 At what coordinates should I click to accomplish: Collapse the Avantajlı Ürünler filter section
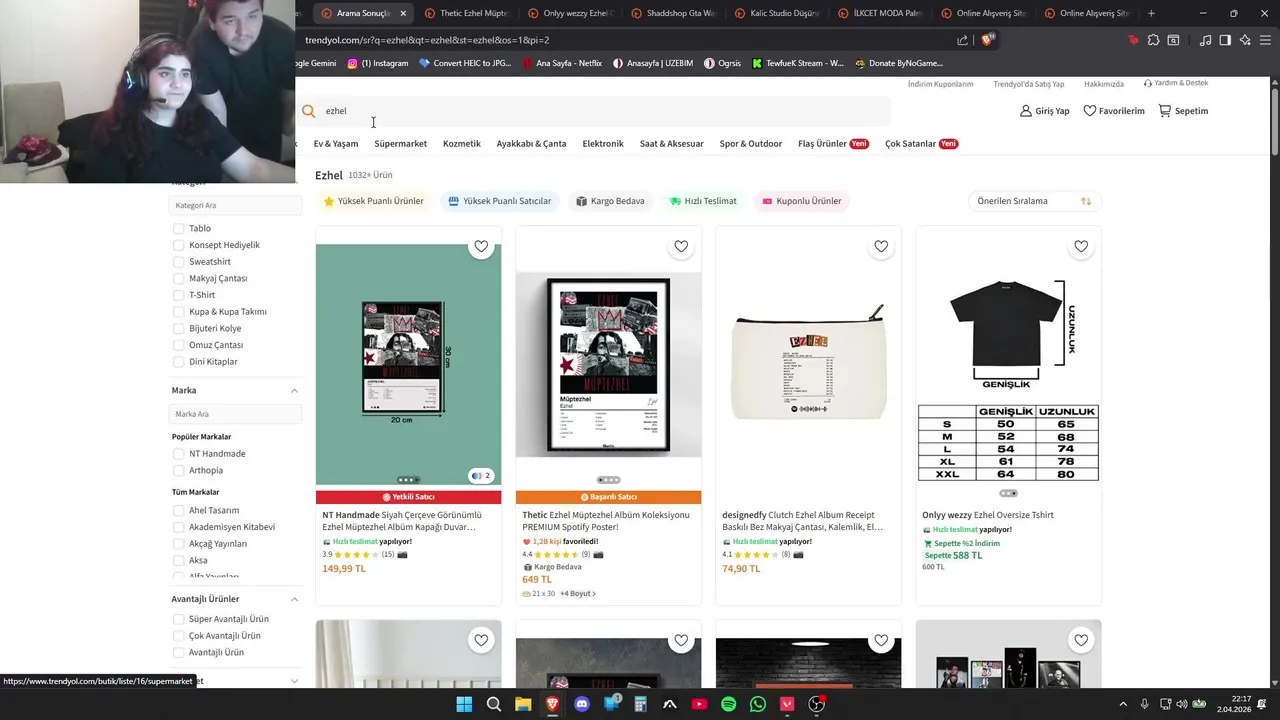click(x=294, y=599)
